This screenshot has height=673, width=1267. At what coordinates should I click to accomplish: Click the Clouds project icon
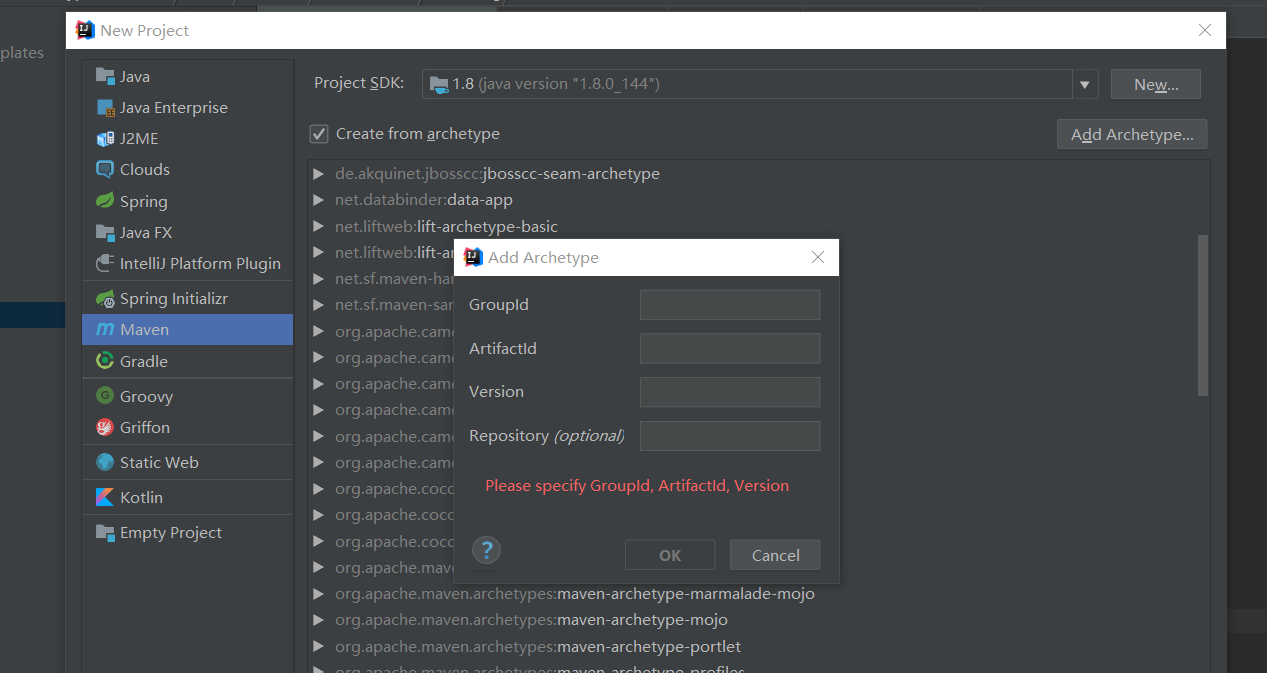105,169
